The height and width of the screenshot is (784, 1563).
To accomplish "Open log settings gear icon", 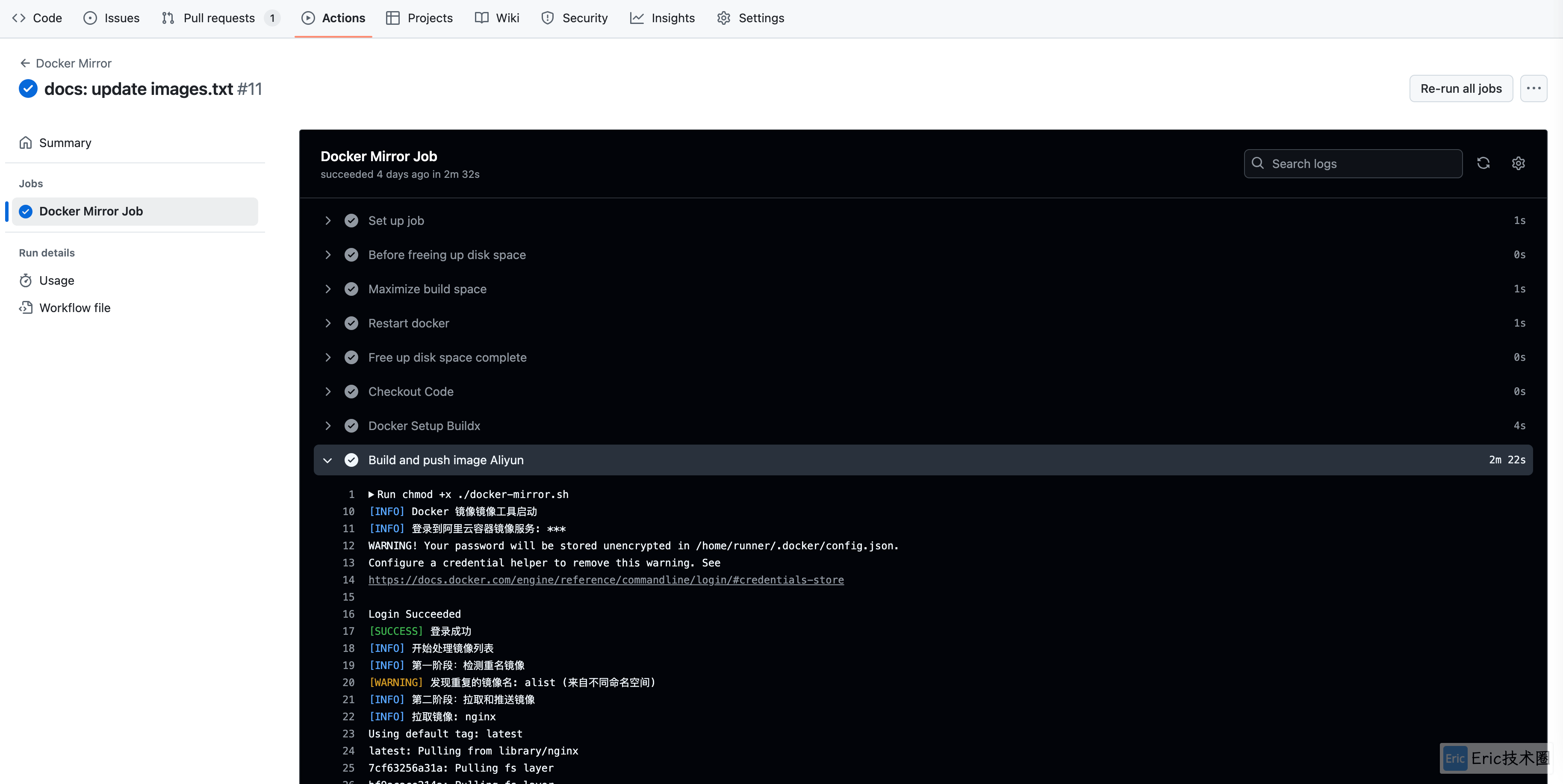I will [1518, 163].
